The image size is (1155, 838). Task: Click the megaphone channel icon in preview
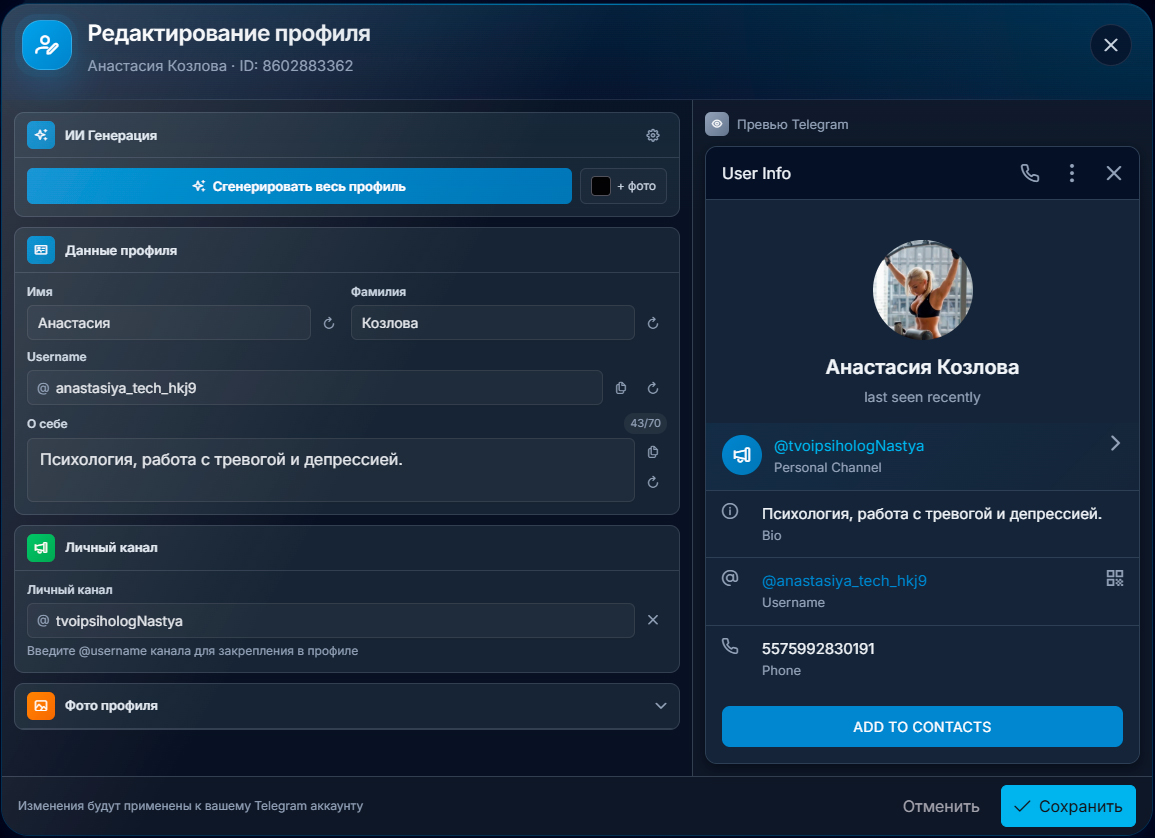742,455
